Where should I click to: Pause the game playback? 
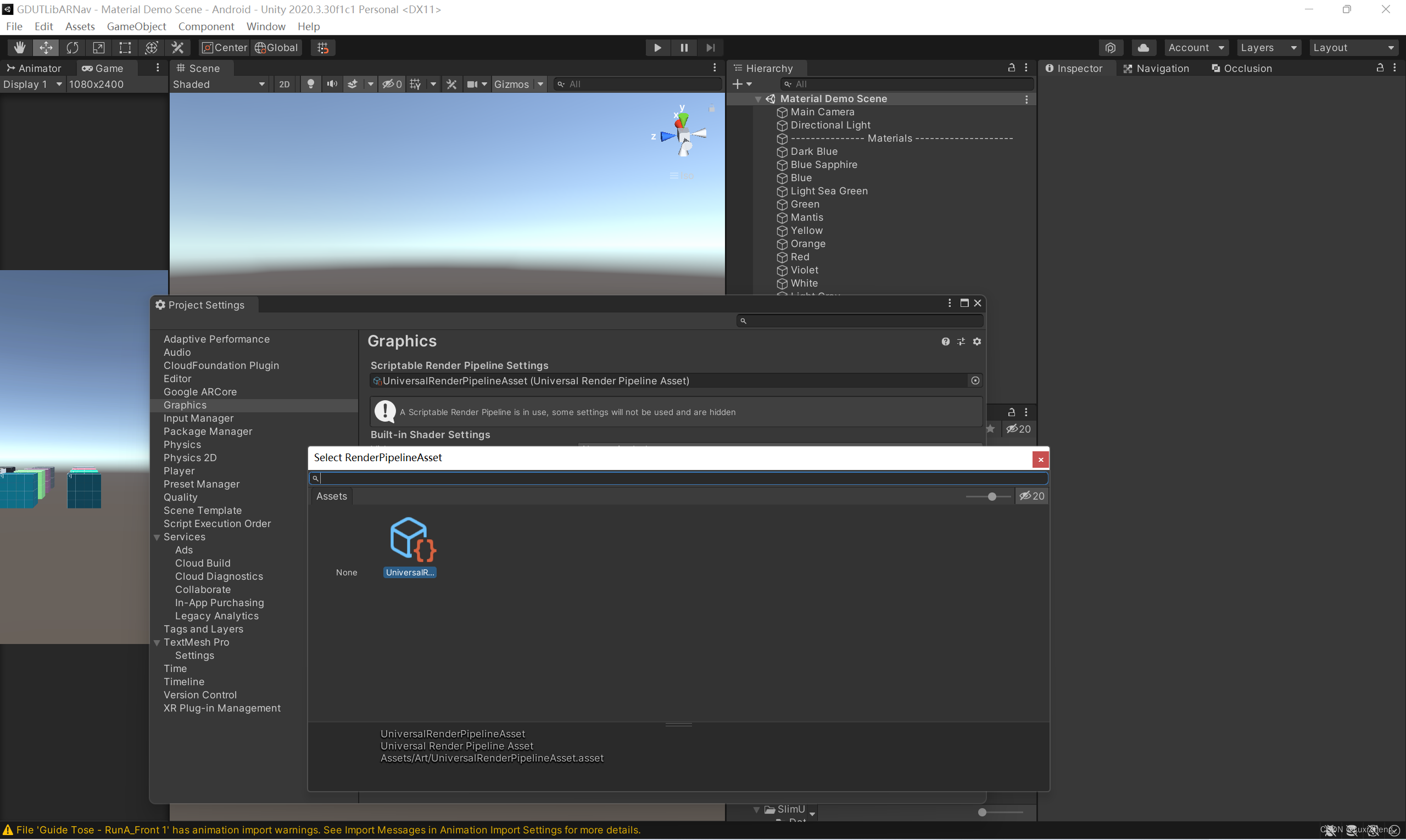click(x=684, y=48)
